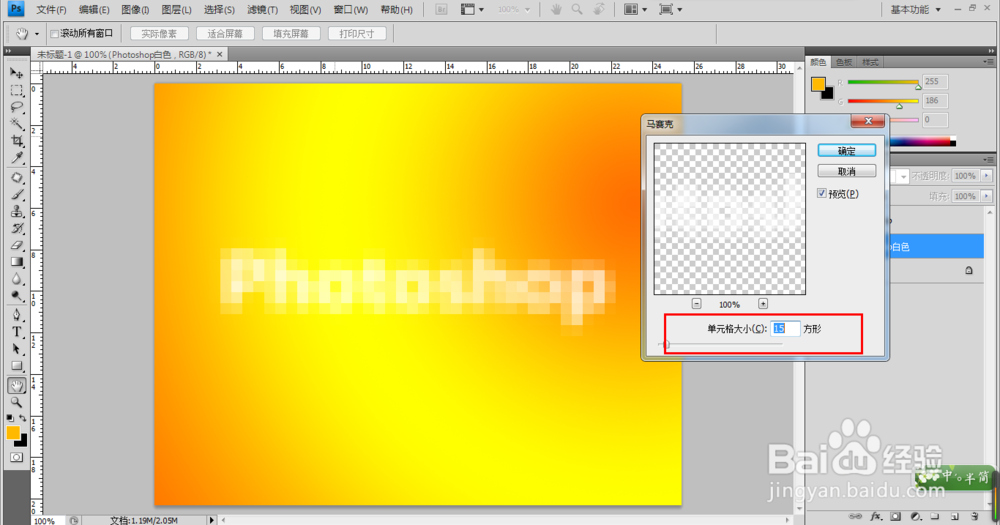The image size is (1000, 525).
Task: Select the Move tool
Action: point(17,73)
